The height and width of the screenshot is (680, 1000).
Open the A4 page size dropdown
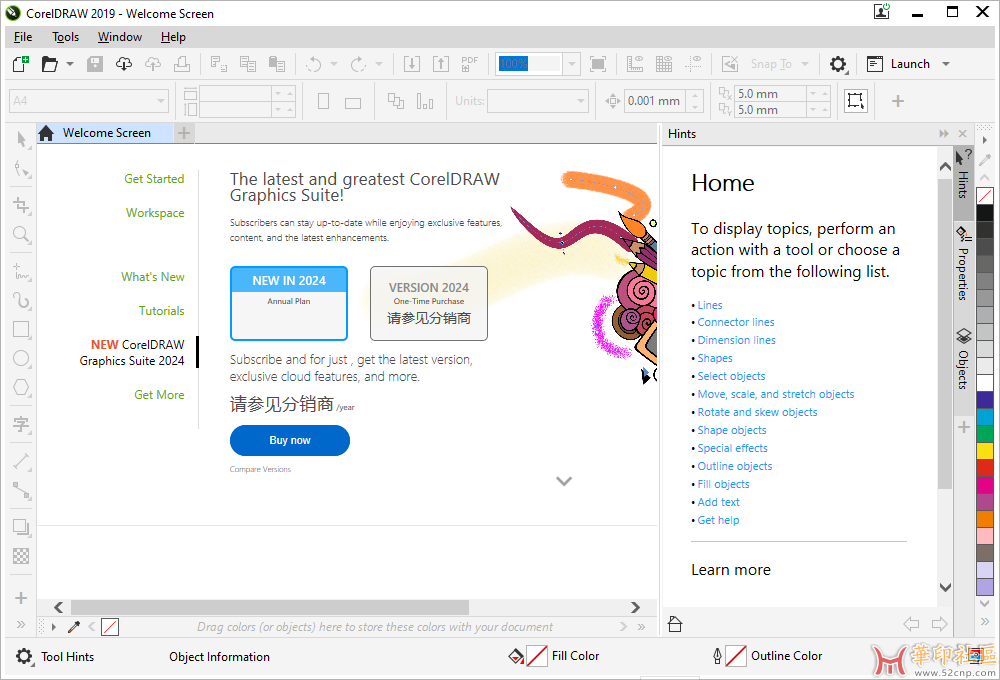[x=161, y=101]
